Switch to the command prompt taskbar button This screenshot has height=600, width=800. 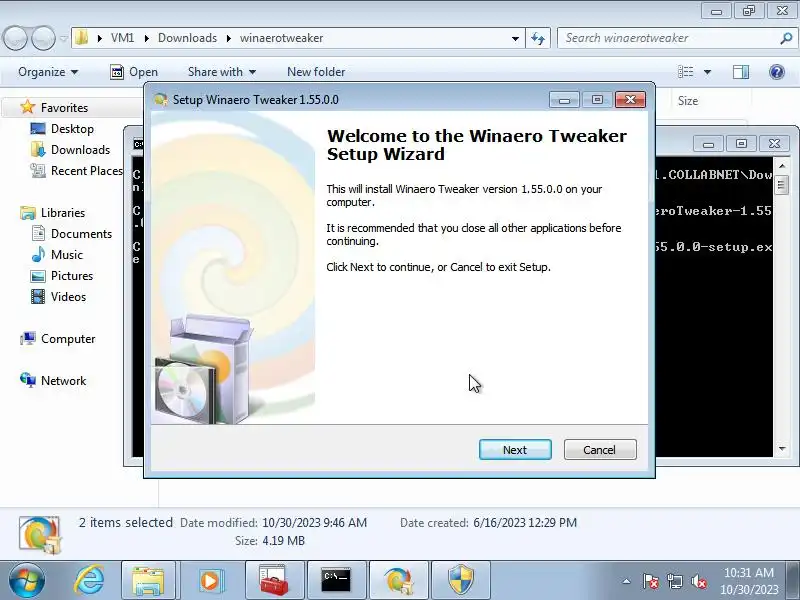[336, 581]
